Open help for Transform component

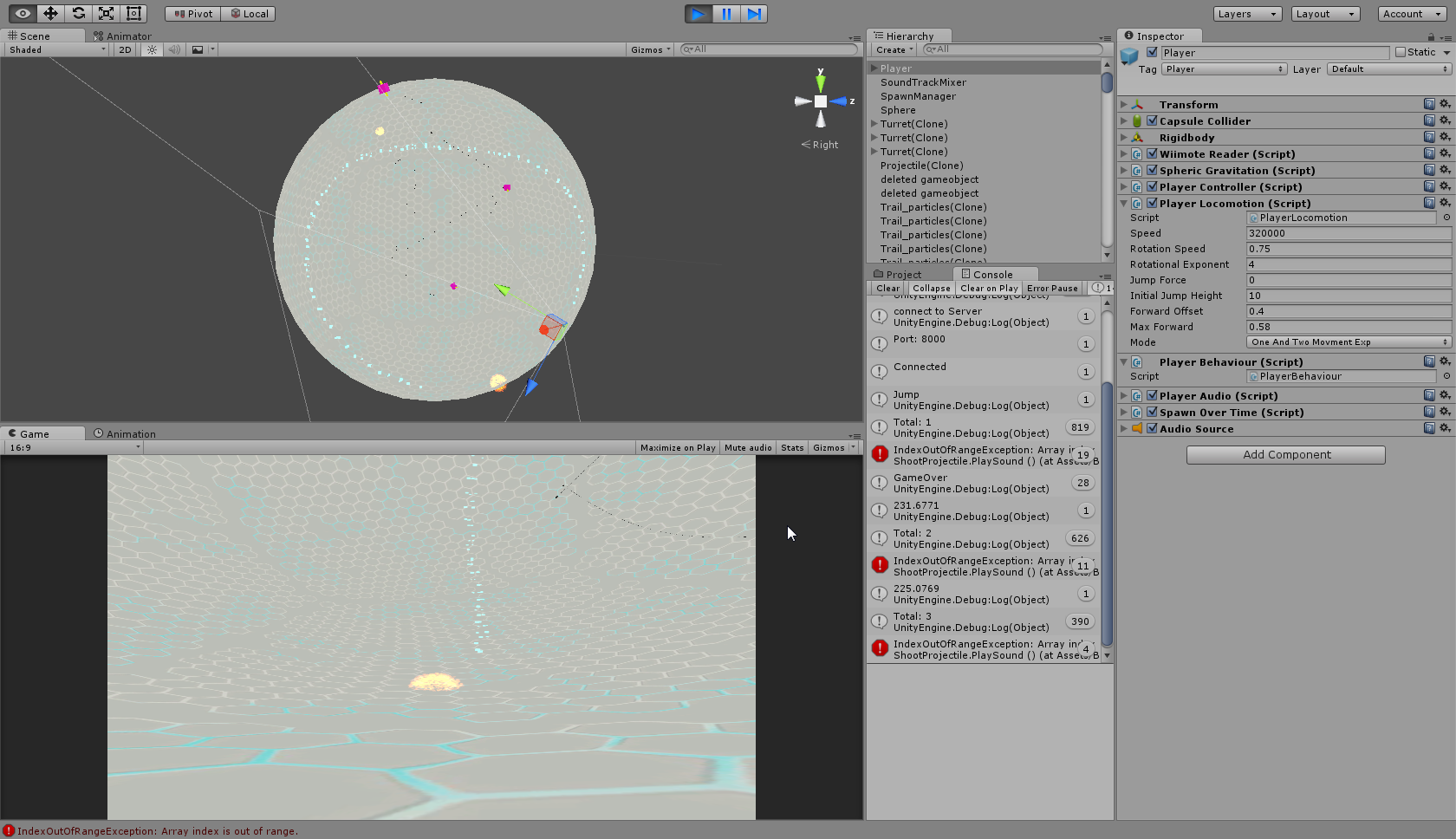point(1429,104)
